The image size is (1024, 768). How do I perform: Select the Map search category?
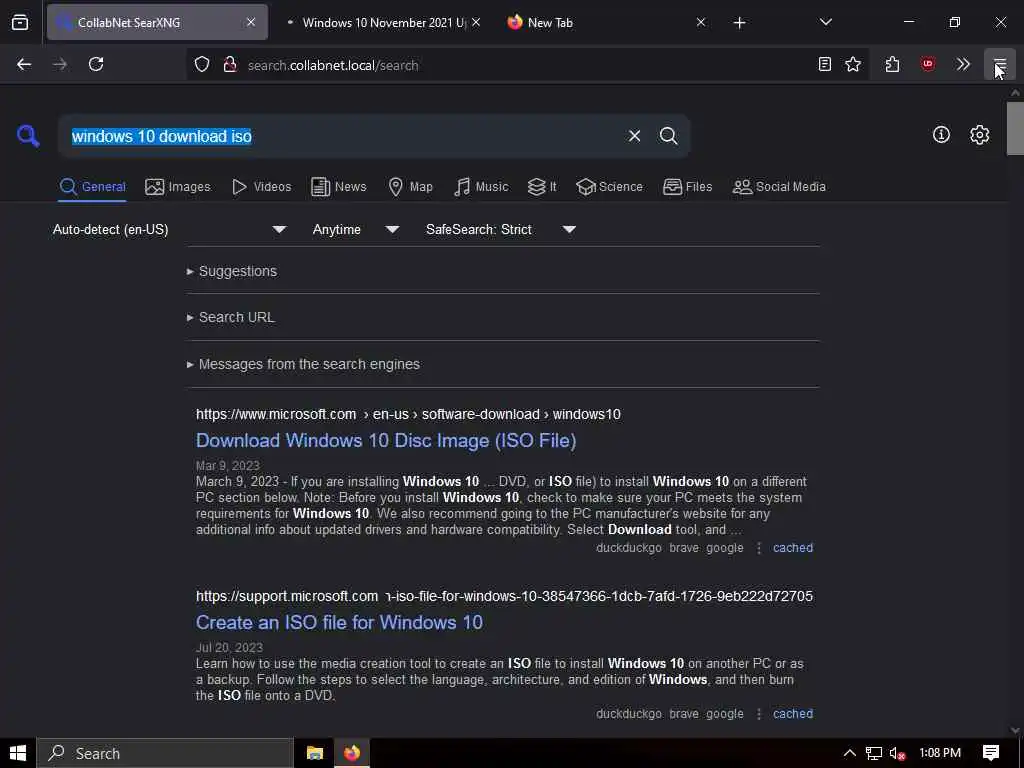click(410, 187)
